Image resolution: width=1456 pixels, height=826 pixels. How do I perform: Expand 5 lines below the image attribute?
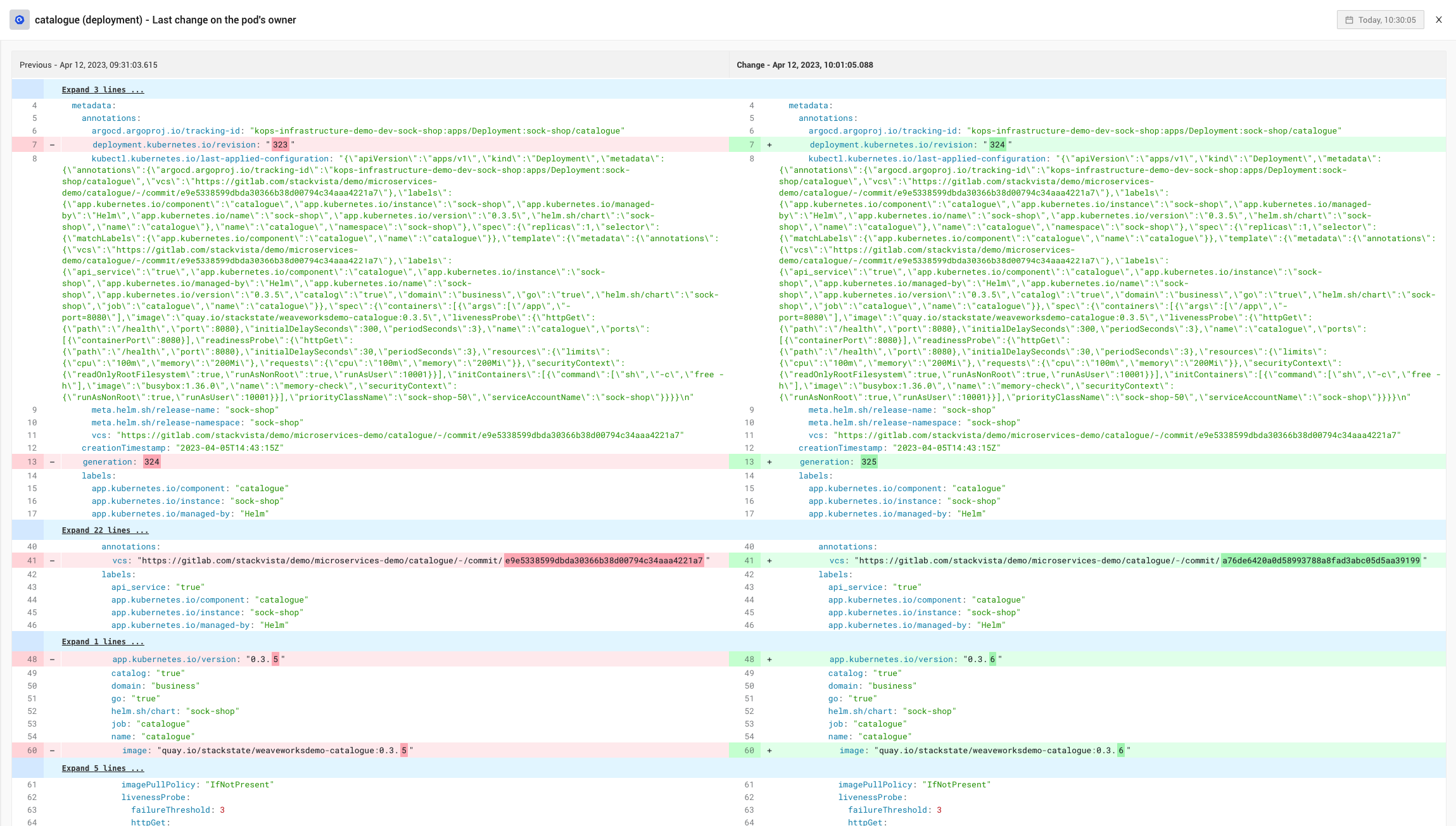(103, 768)
